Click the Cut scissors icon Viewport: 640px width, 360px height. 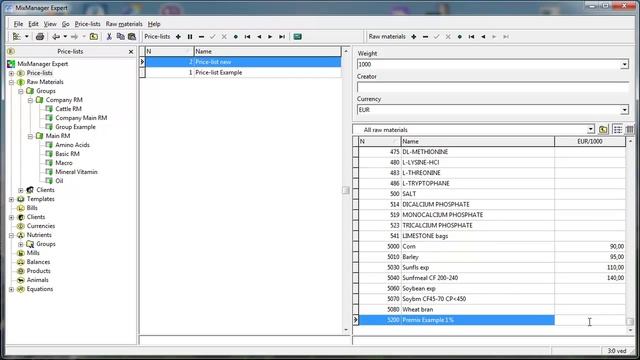[x=109, y=37]
